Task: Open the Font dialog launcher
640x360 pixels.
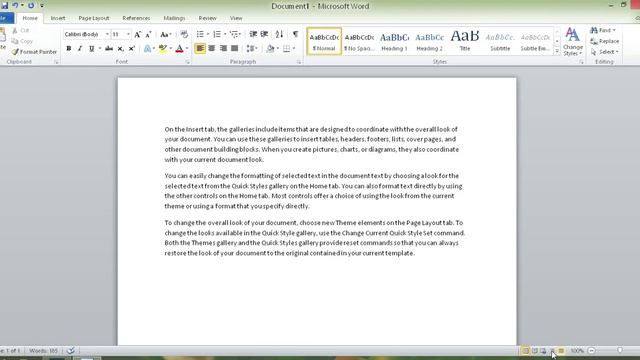Action: click(x=188, y=62)
